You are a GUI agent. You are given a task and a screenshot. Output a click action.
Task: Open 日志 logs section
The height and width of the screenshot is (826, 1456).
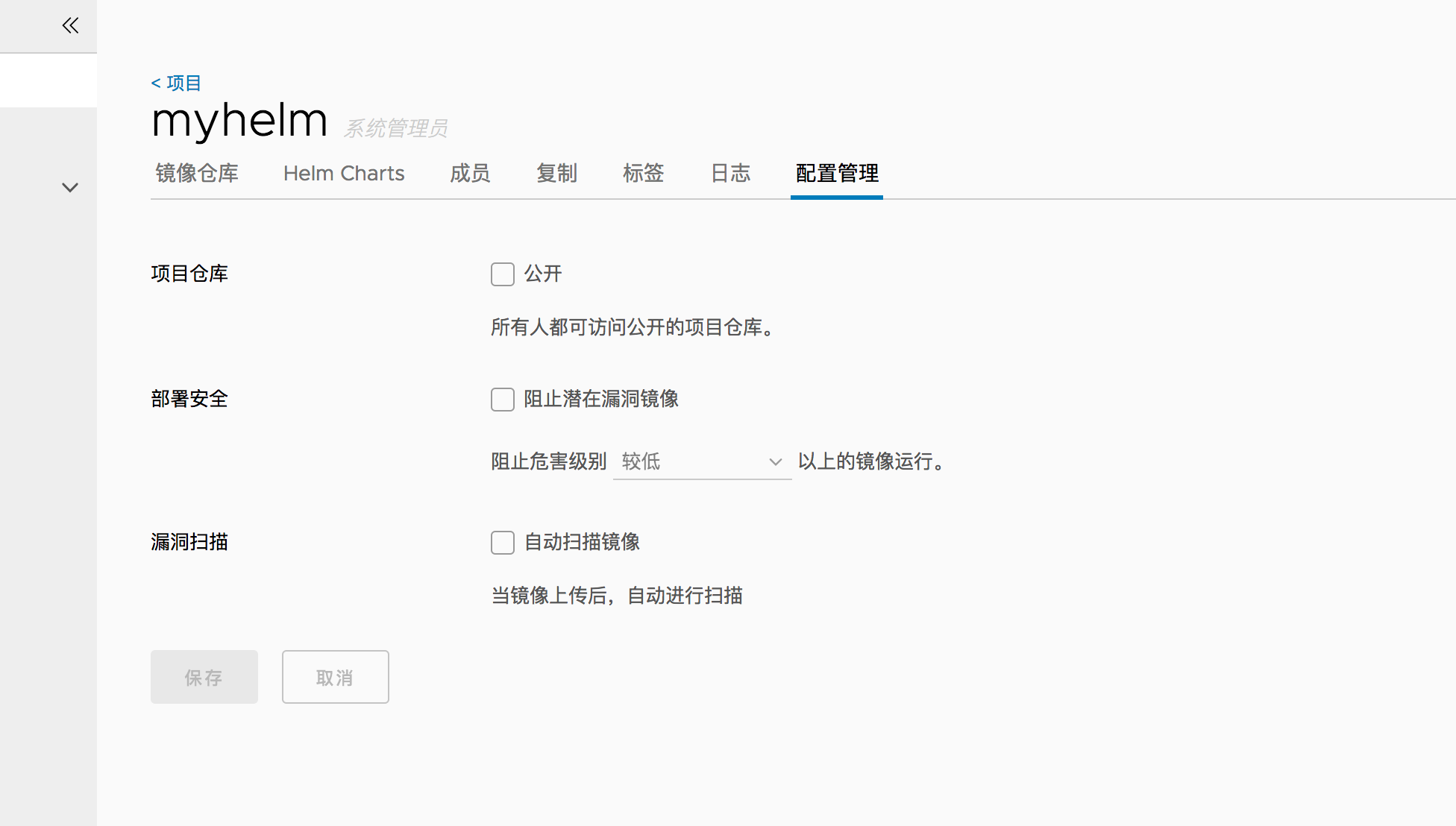(x=731, y=173)
